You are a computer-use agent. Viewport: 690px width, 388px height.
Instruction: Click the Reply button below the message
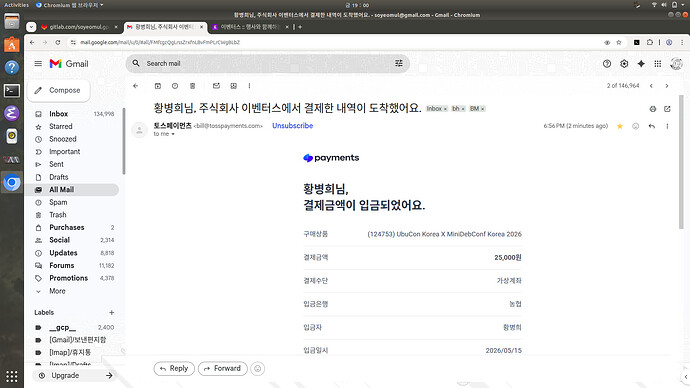coord(174,369)
